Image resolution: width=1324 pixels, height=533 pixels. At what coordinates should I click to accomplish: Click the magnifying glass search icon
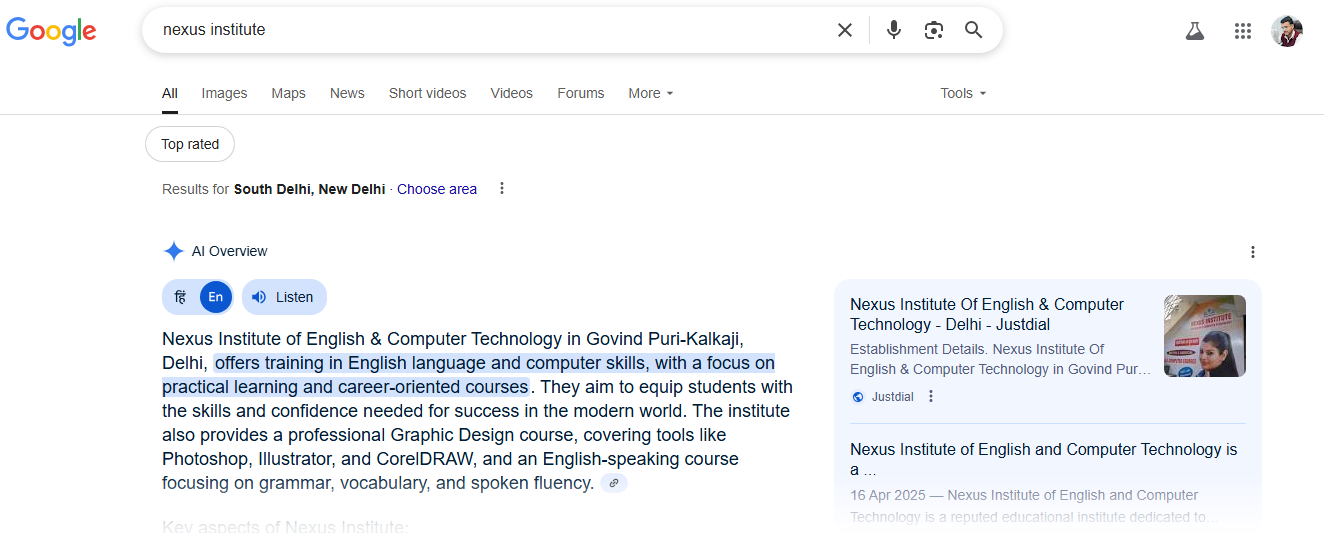pos(974,30)
